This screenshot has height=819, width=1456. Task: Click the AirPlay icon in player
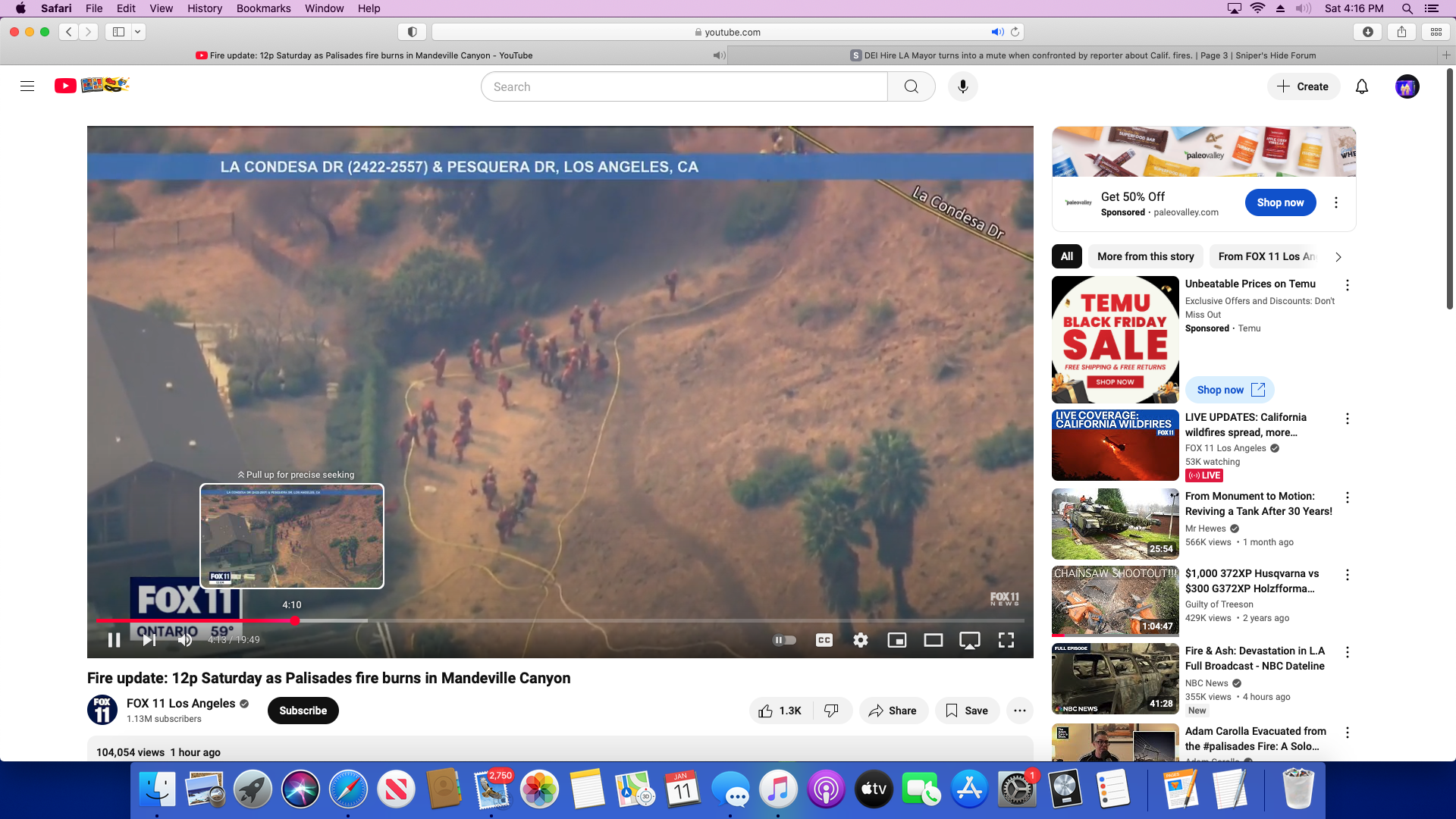click(x=969, y=640)
